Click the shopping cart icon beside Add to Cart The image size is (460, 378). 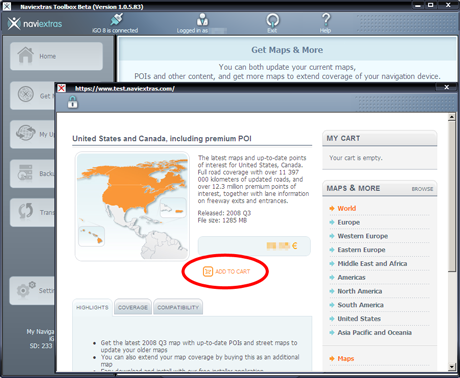click(208, 271)
